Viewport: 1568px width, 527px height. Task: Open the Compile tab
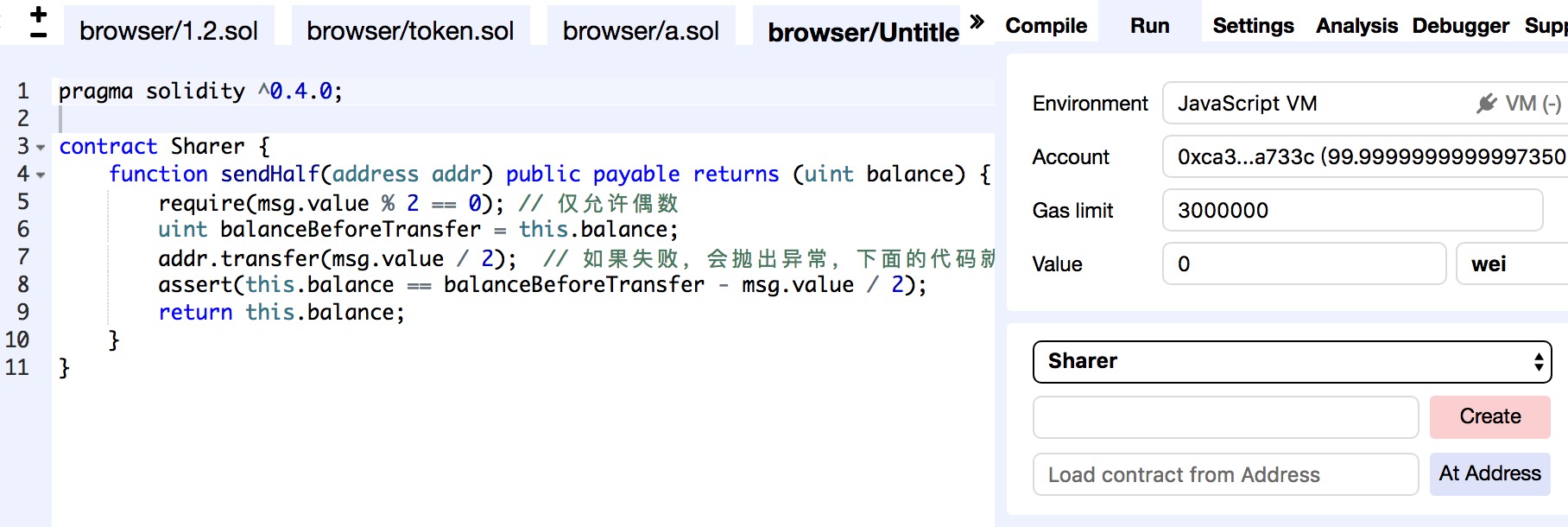click(x=1046, y=26)
